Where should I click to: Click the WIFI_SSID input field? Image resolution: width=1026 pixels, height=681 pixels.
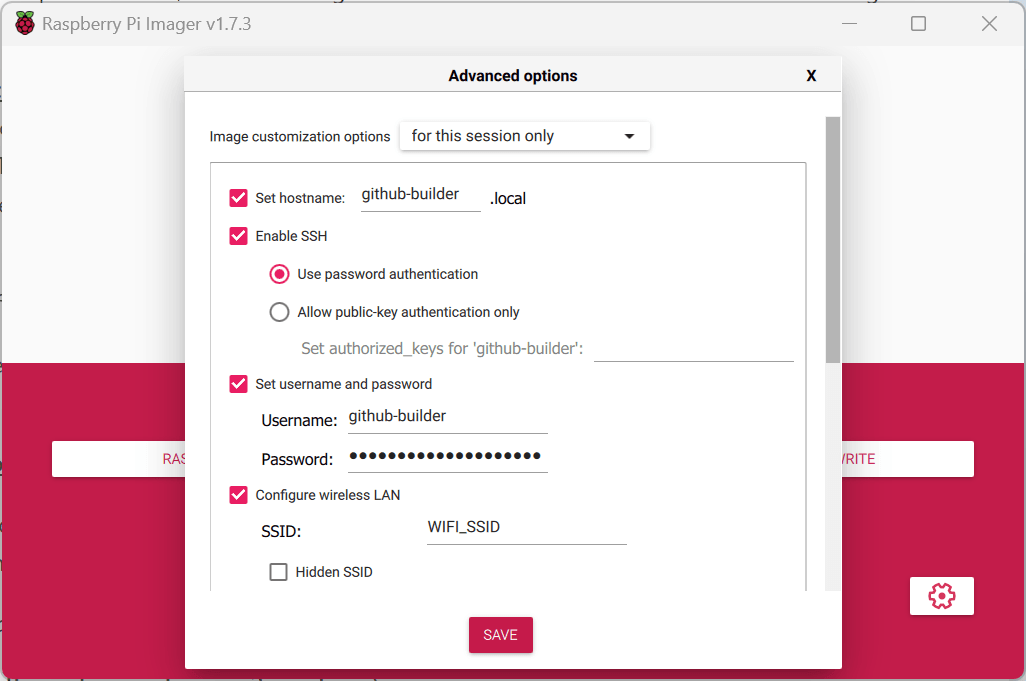(x=526, y=527)
